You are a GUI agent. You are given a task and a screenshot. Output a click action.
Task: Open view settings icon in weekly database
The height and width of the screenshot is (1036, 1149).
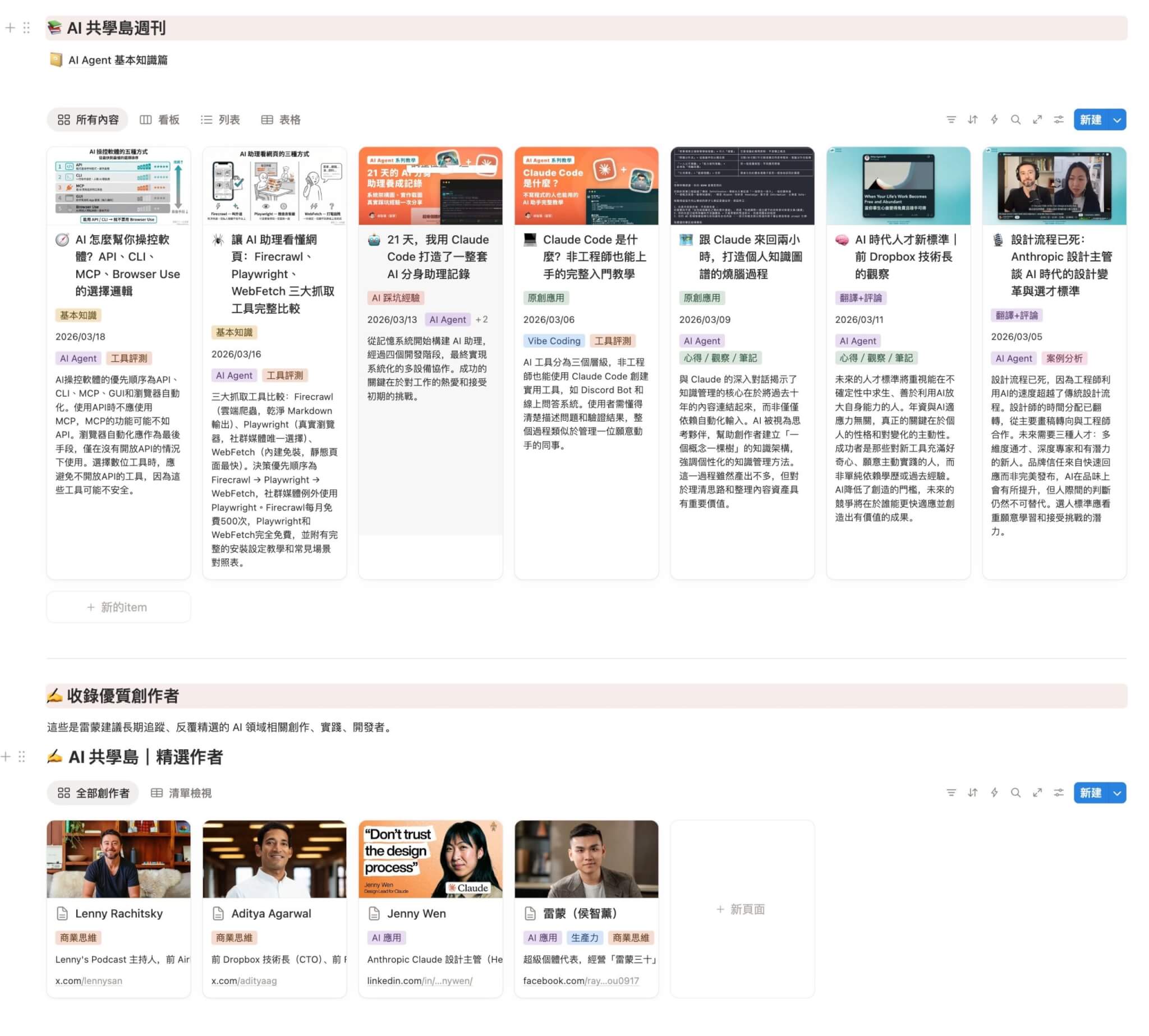(1059, 119)
